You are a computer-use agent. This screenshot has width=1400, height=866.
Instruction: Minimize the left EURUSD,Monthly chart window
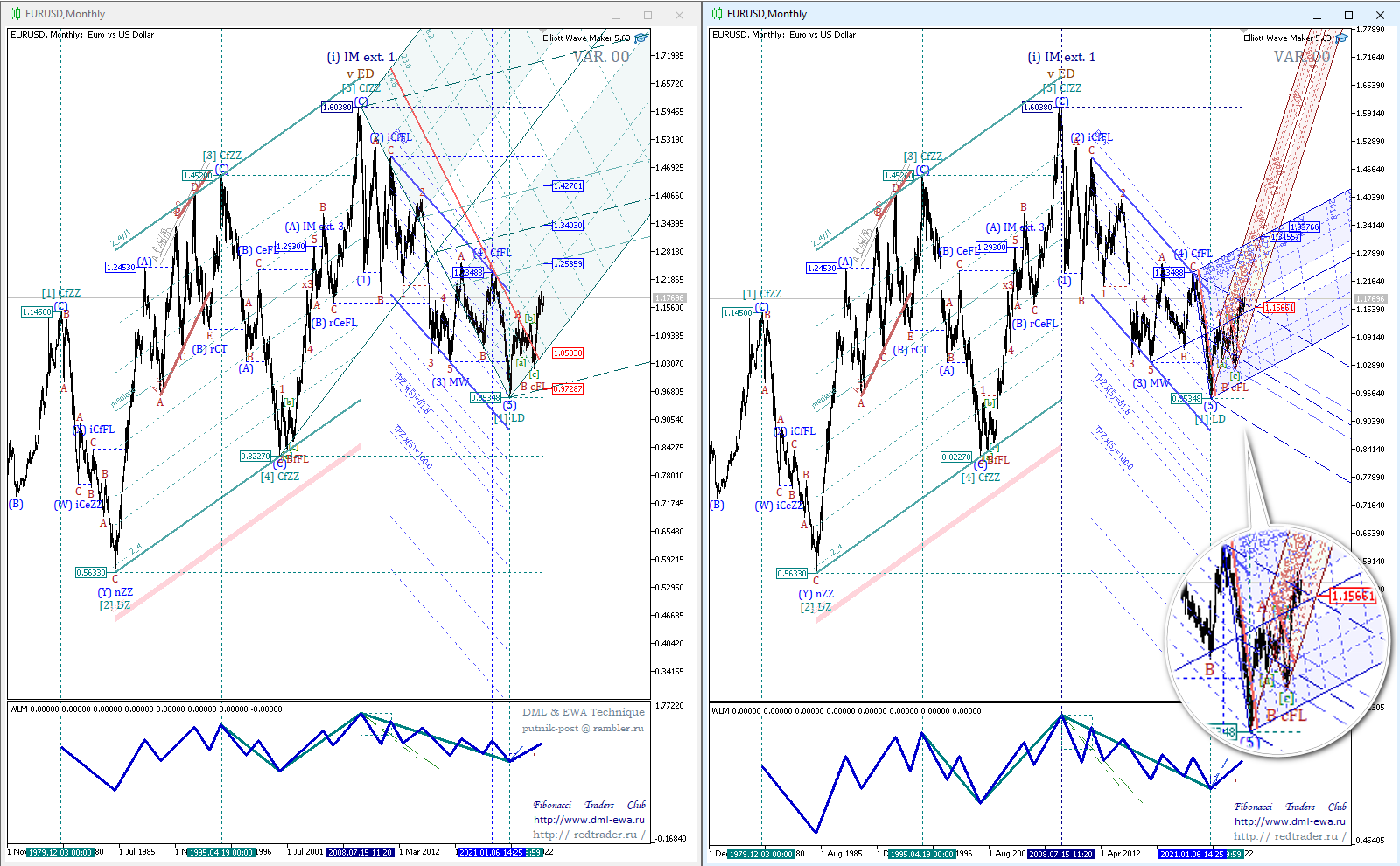click(x=616, y=15)
